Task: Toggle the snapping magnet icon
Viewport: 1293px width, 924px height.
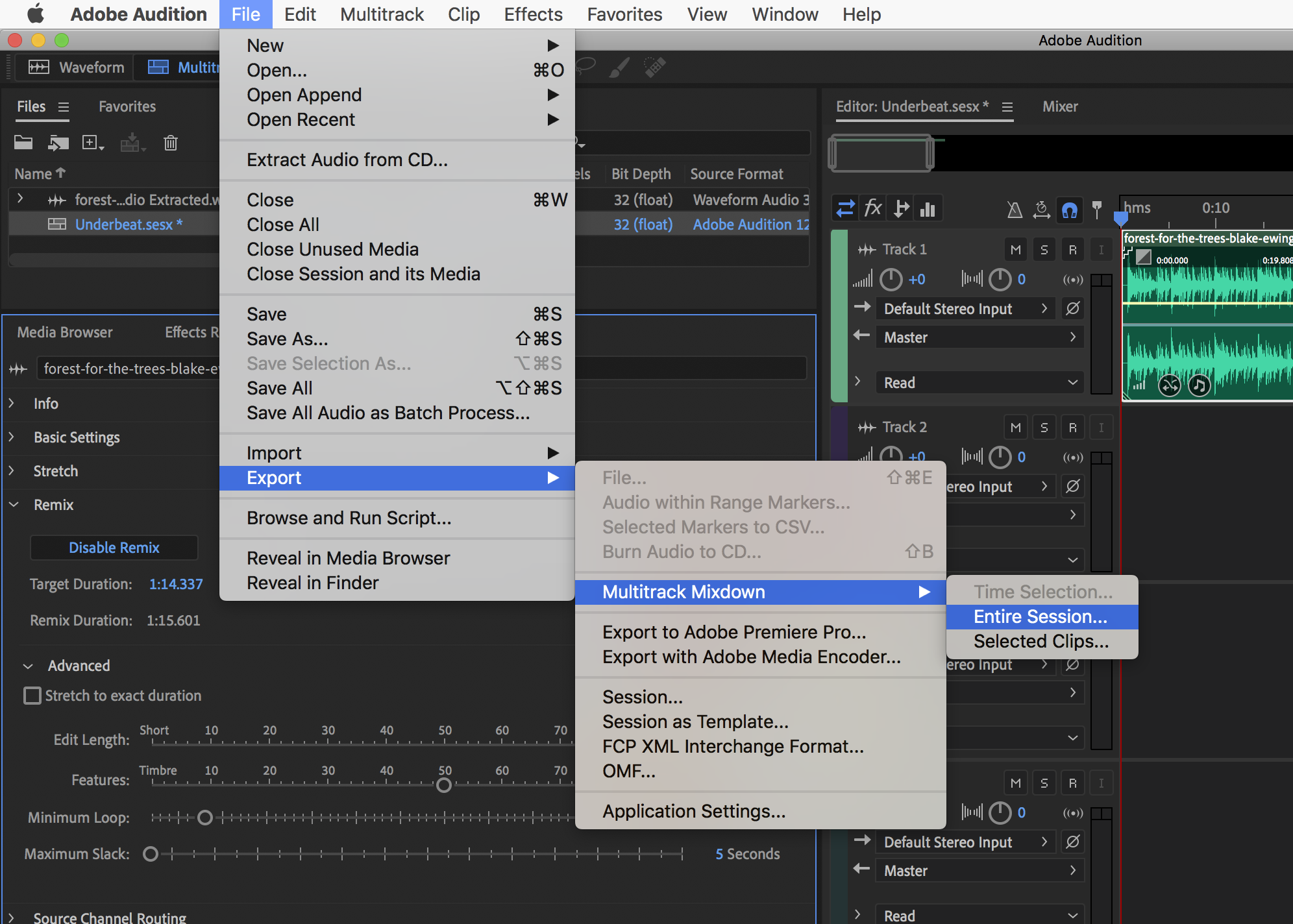Action: 1070,210
